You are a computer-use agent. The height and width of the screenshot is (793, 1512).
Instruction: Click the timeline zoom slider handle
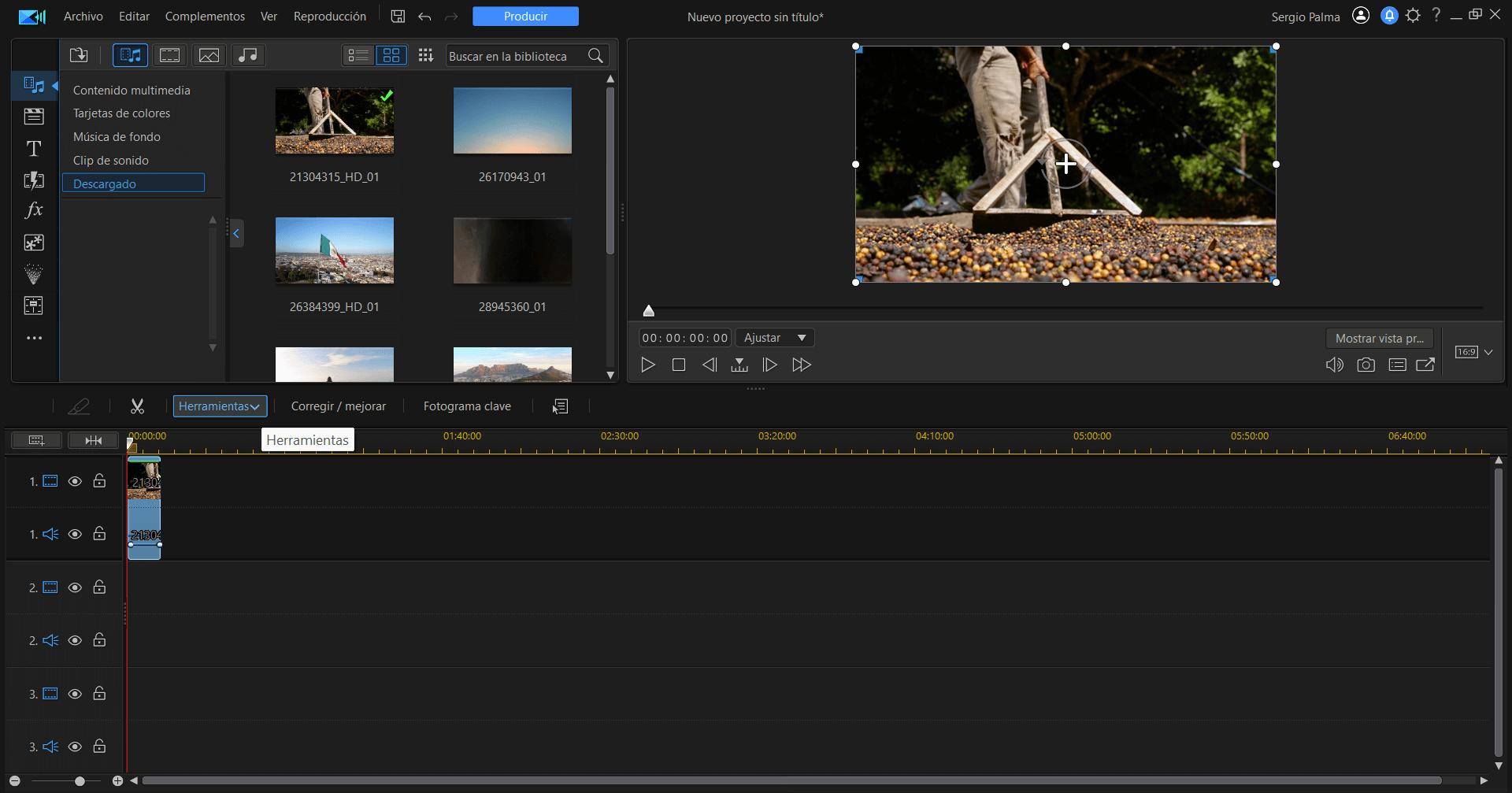point(80,780)
